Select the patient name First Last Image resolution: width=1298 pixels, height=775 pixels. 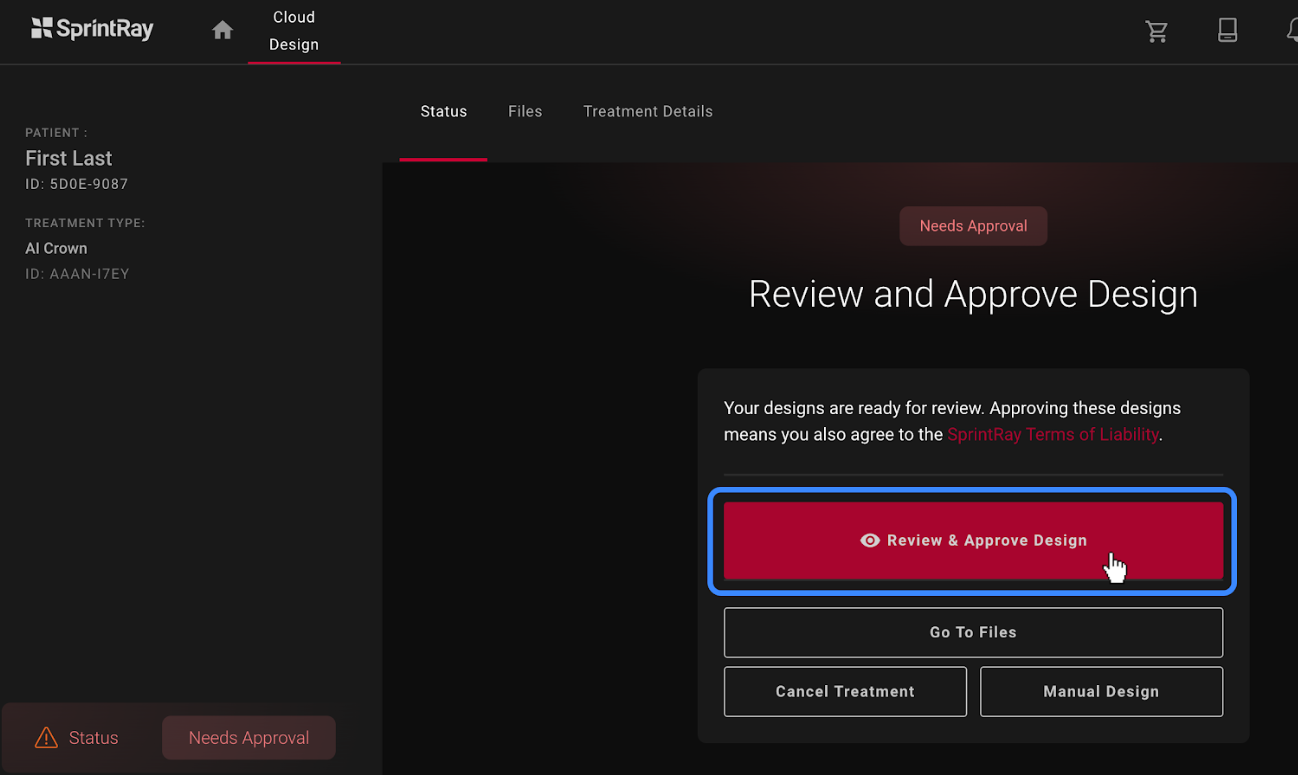click(68, 158)
